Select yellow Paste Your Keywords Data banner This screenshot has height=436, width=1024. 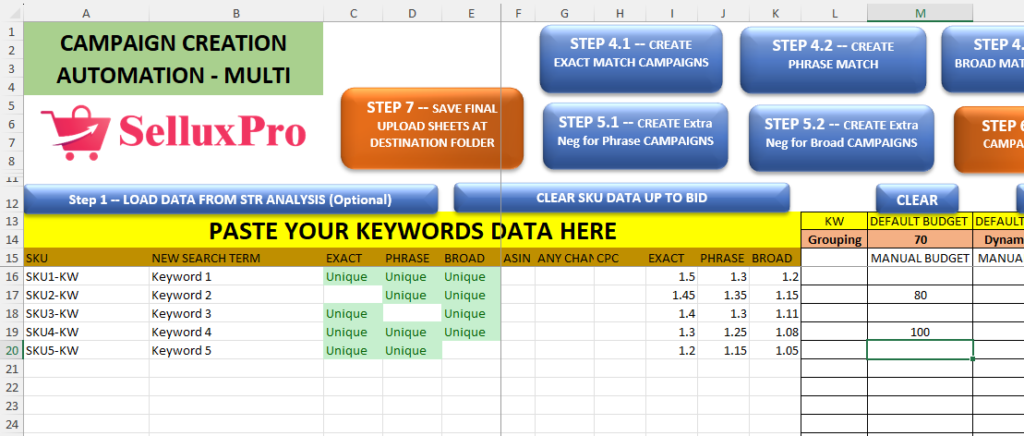coord(411,232)
